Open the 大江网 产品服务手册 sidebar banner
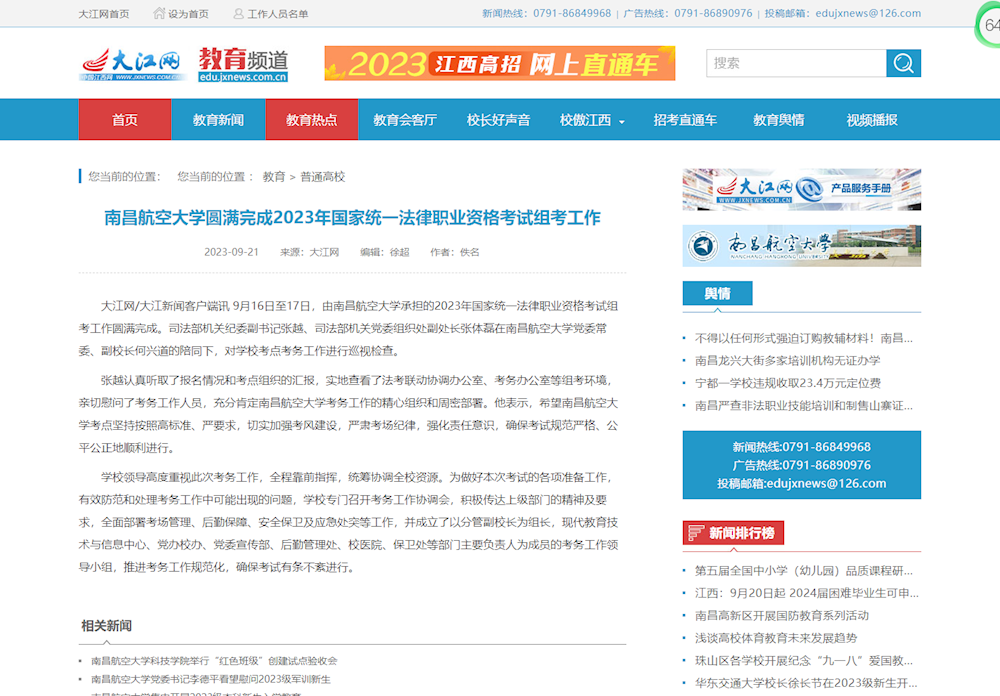 tap(801, 189)
